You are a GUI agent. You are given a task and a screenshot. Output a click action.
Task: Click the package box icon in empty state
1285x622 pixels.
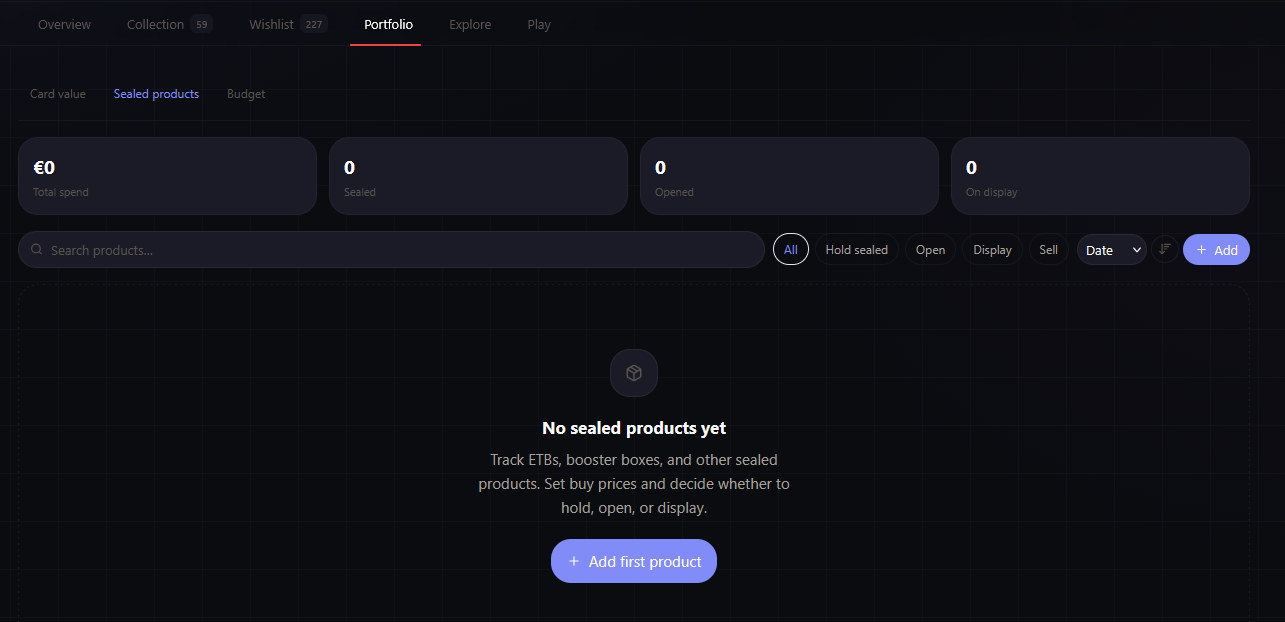coord(634,373)
